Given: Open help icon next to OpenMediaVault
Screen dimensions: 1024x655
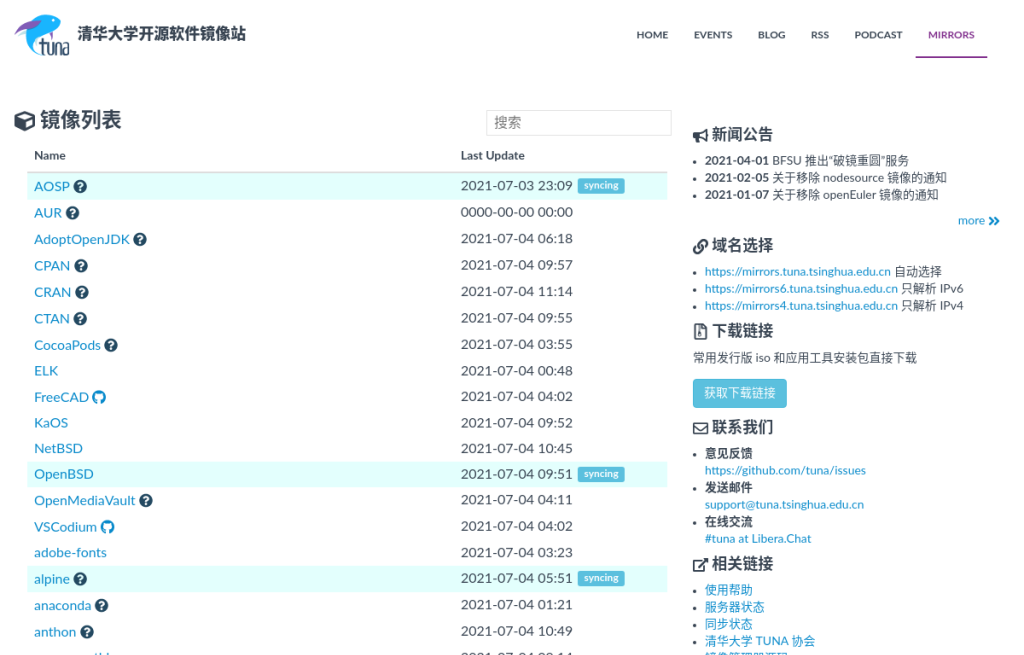Looking at the screenshot, I should (x=146, y=501).
